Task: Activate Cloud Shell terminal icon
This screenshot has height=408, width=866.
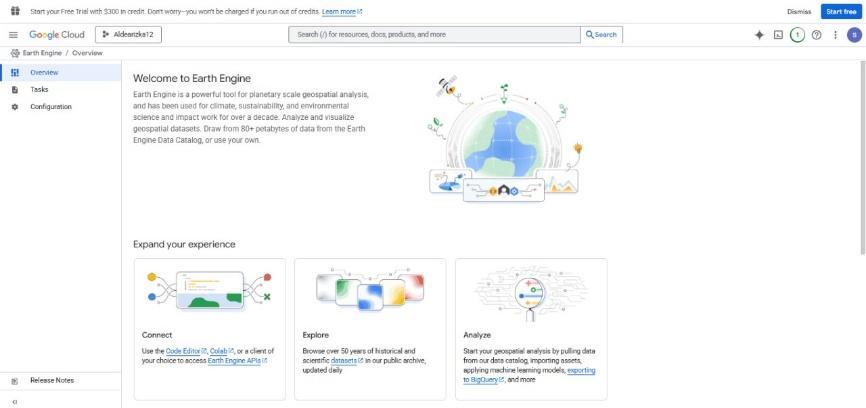Action: click(x=778, y=35)
